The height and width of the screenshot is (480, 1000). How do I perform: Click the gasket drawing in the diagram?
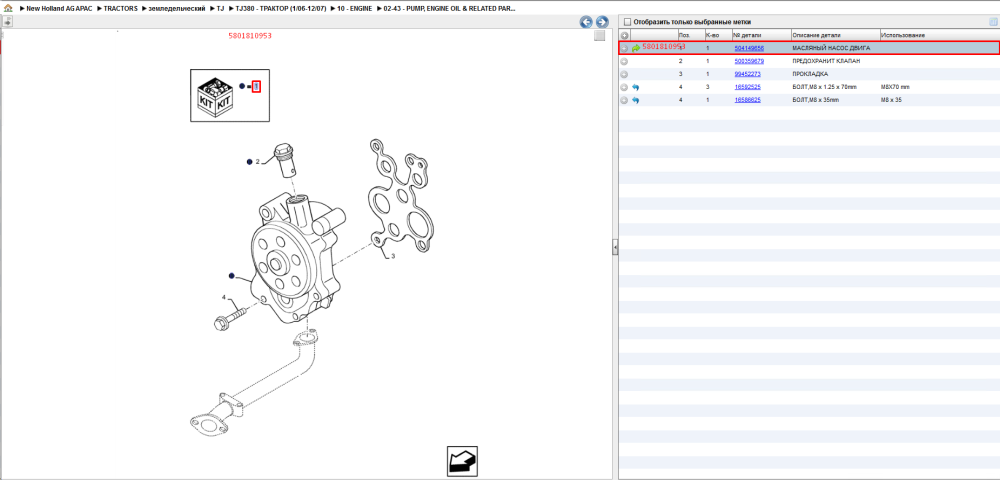pos(401,198)
